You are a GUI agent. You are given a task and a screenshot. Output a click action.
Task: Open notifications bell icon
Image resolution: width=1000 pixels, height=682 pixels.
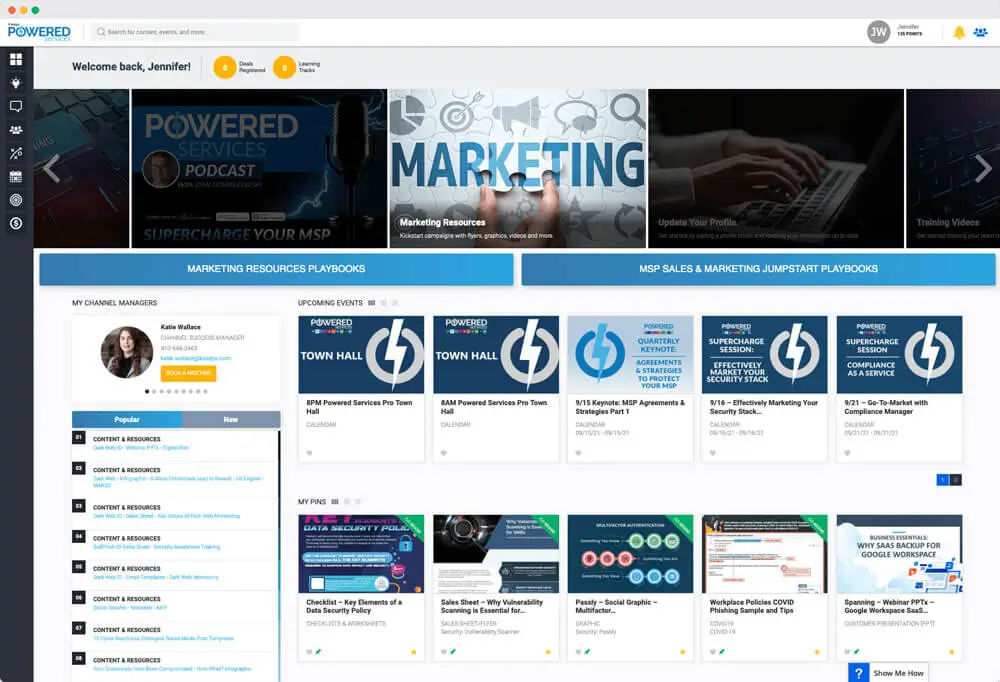pos(959,33)
